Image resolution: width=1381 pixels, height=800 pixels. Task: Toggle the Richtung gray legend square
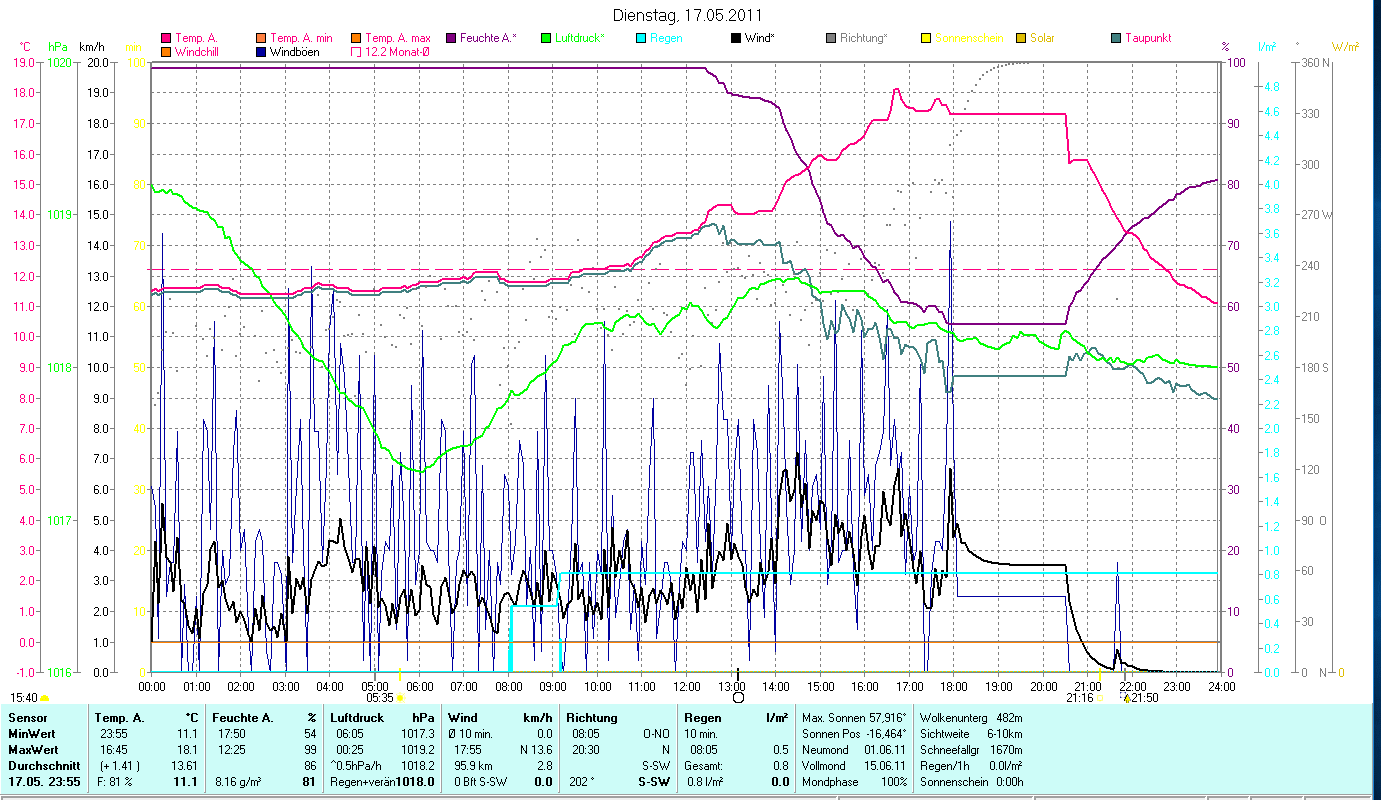830,38
